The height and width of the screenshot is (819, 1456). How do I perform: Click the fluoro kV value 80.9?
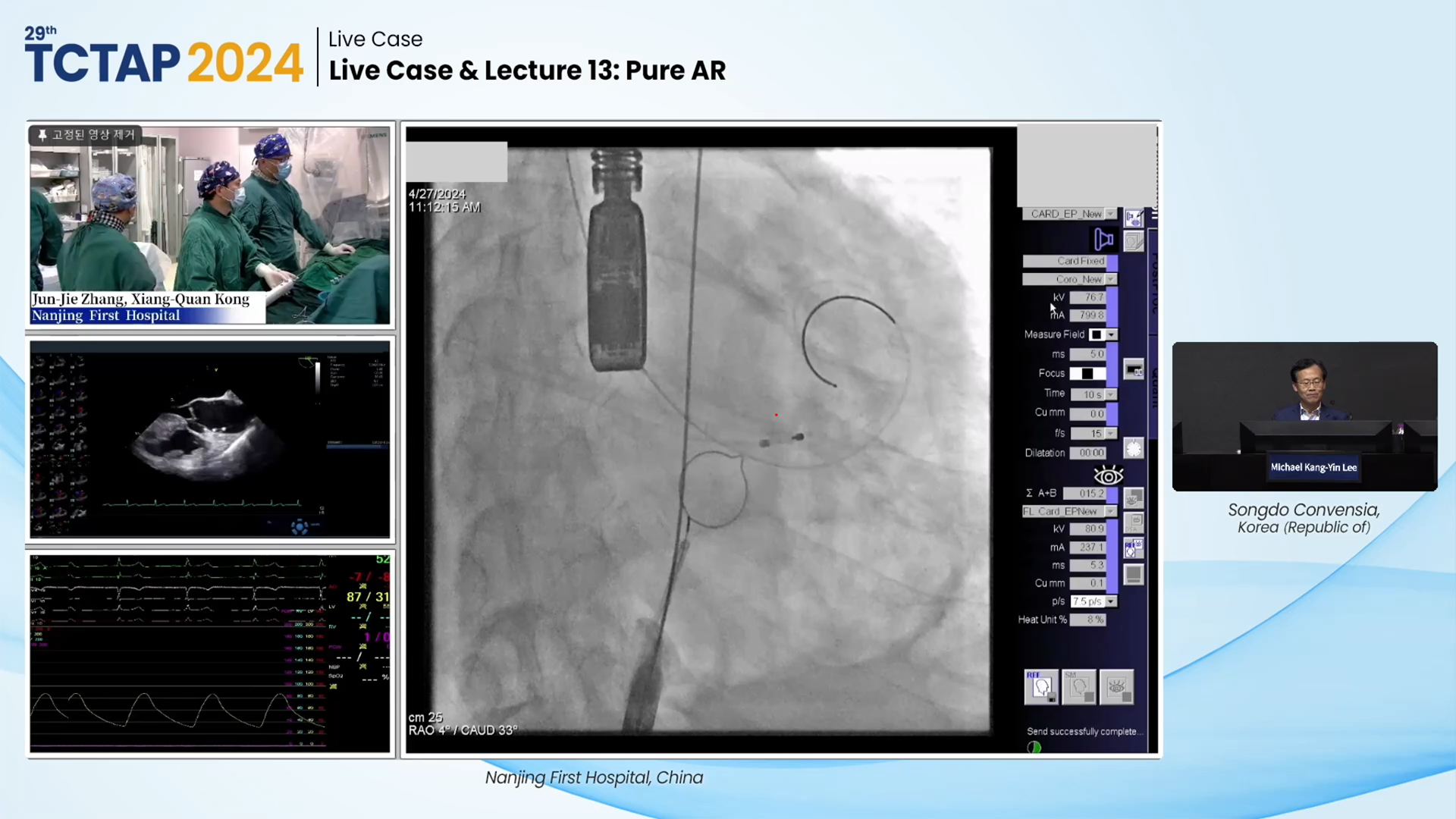point(1087,529)
